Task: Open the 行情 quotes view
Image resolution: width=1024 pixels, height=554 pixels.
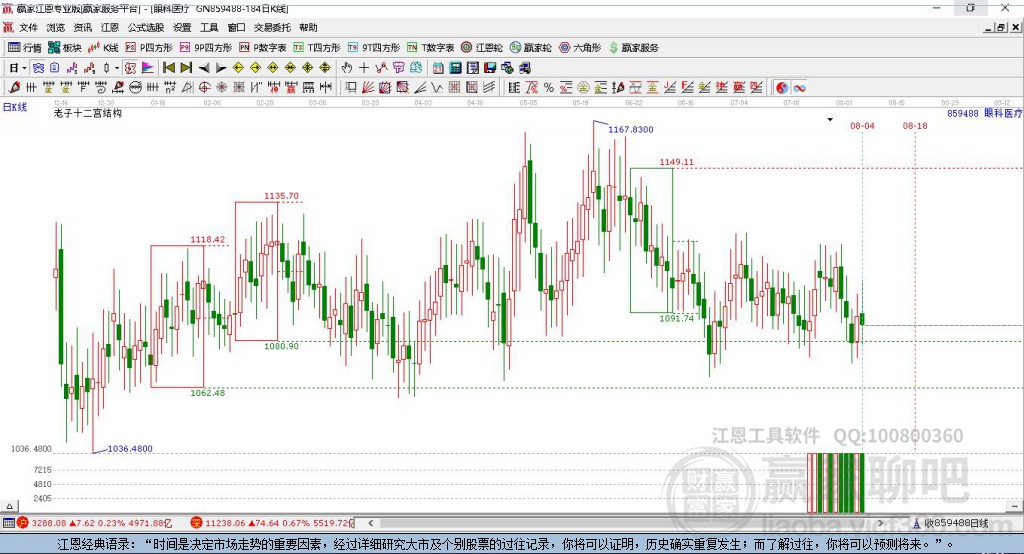Action: [25, 48]
